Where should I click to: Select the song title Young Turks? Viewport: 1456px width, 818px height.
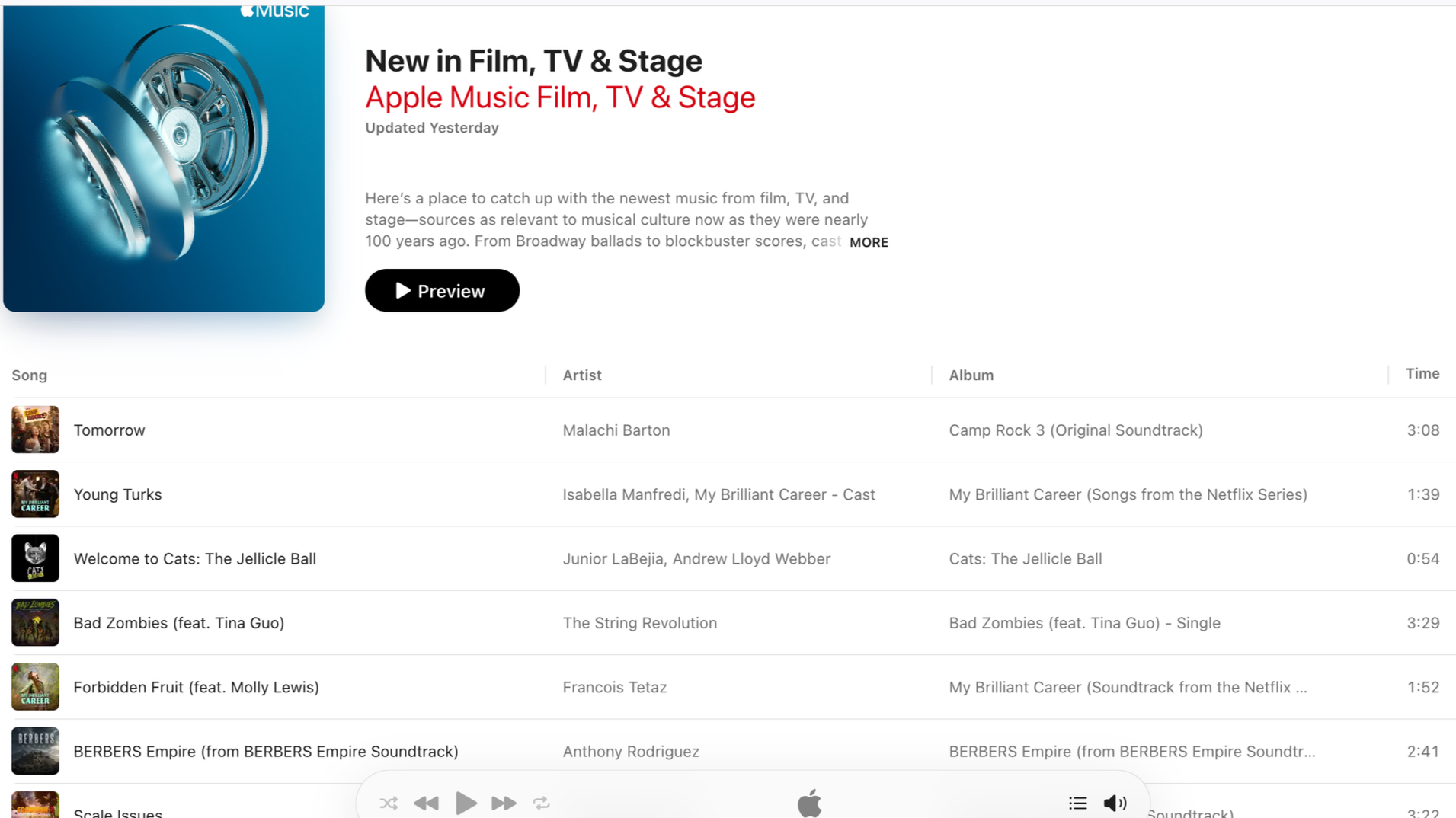coord(117,494)
